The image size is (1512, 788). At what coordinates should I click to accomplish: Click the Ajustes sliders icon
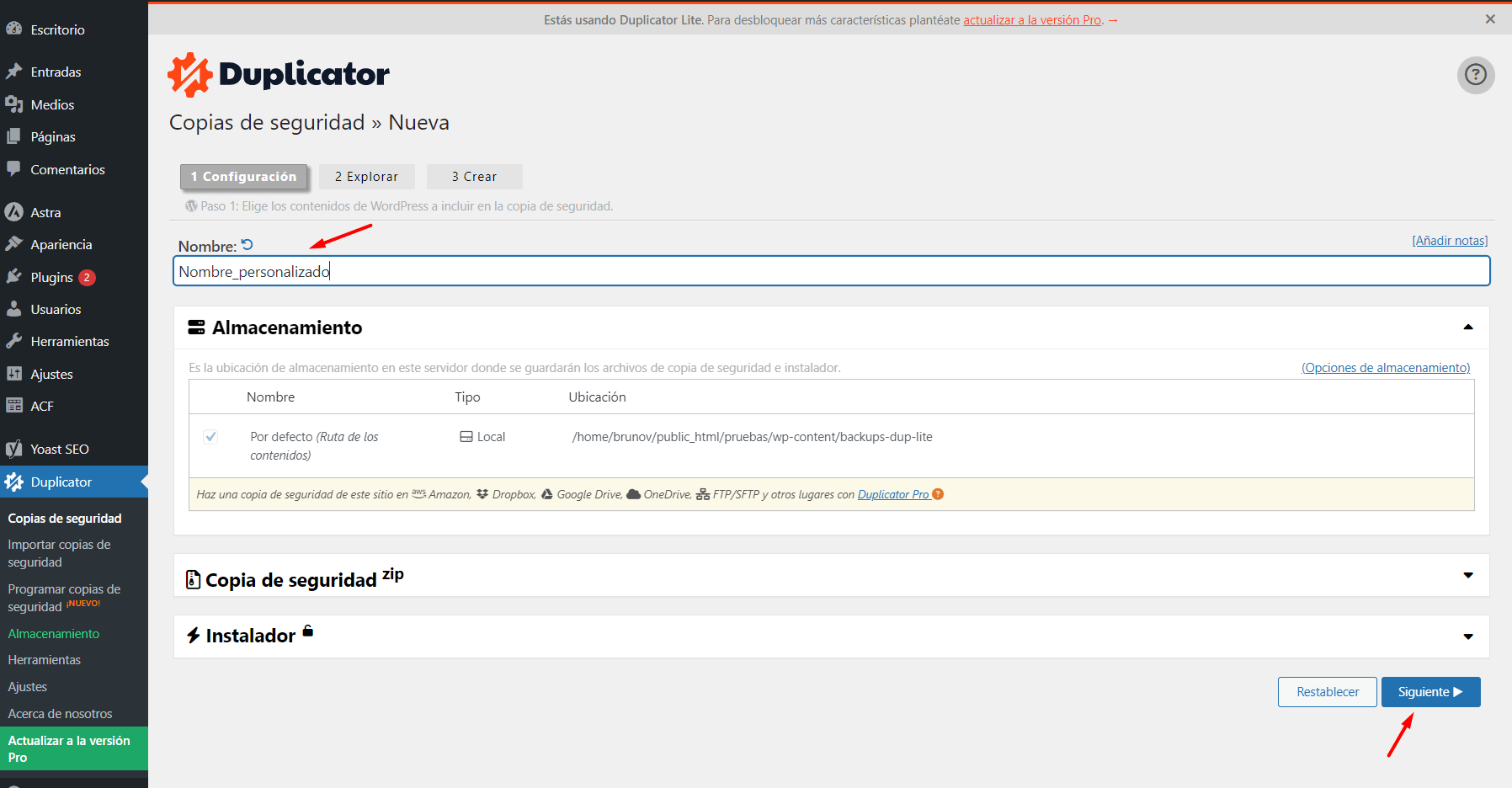click(x=13, y=374)
